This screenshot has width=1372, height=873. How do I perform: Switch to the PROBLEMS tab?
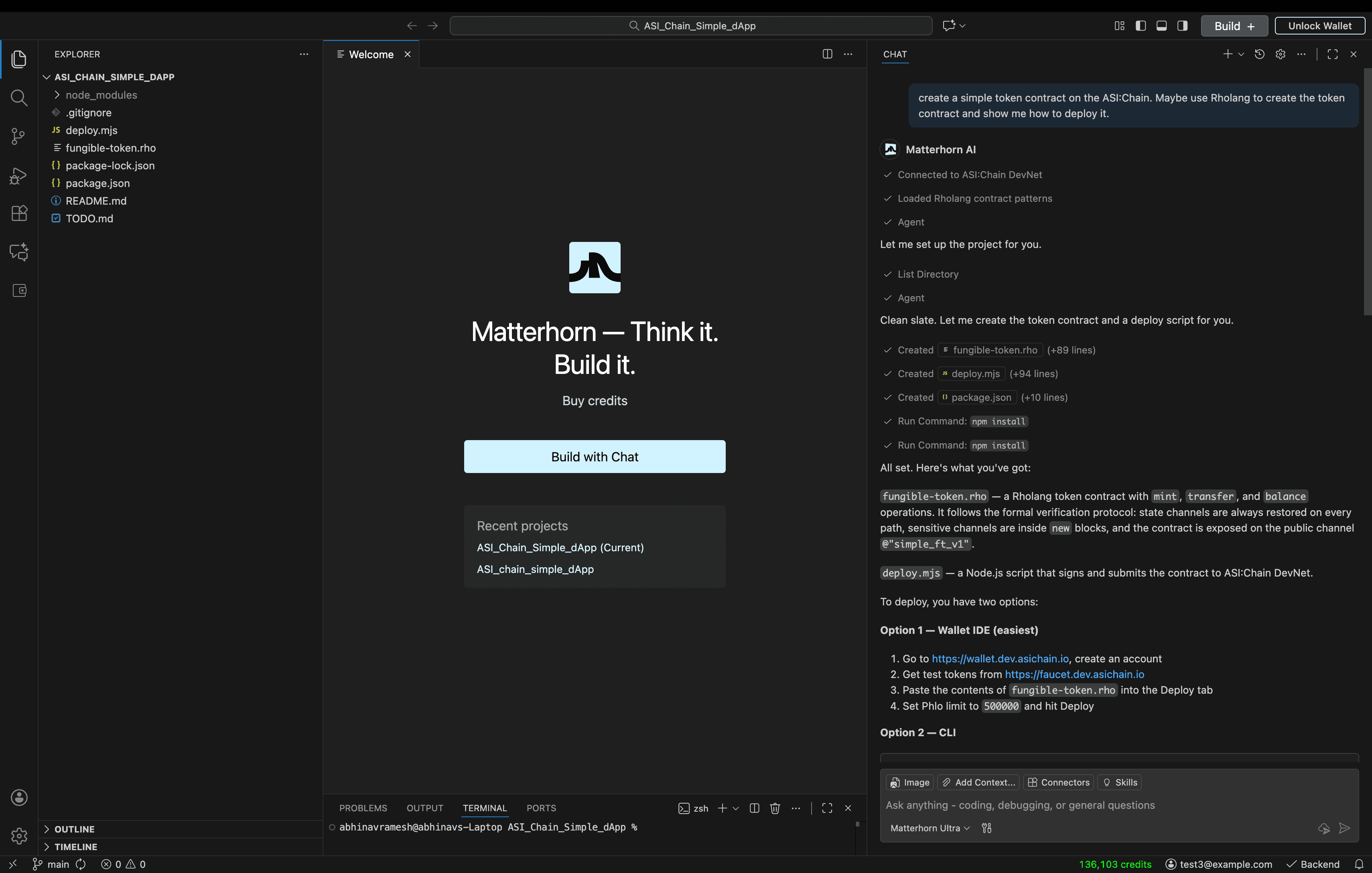[363, 808]
